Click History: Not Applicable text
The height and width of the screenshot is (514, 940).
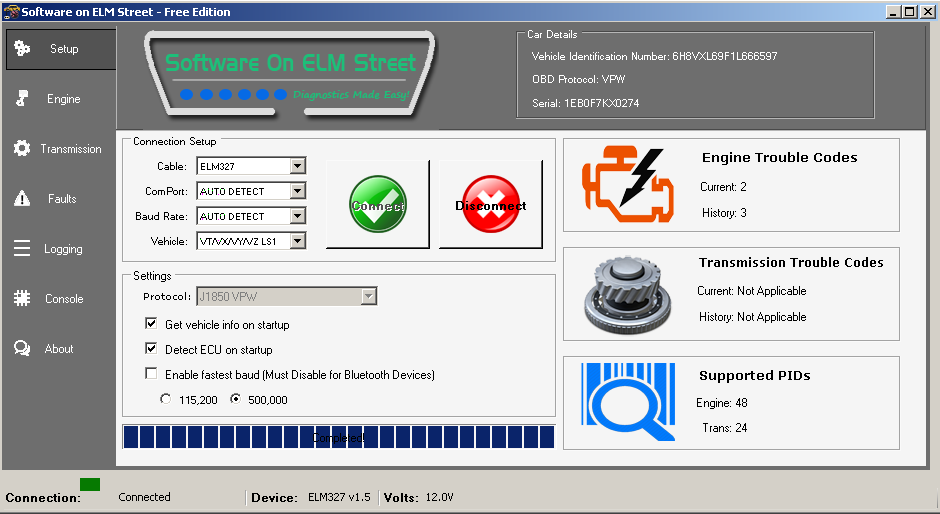point(752,317)
